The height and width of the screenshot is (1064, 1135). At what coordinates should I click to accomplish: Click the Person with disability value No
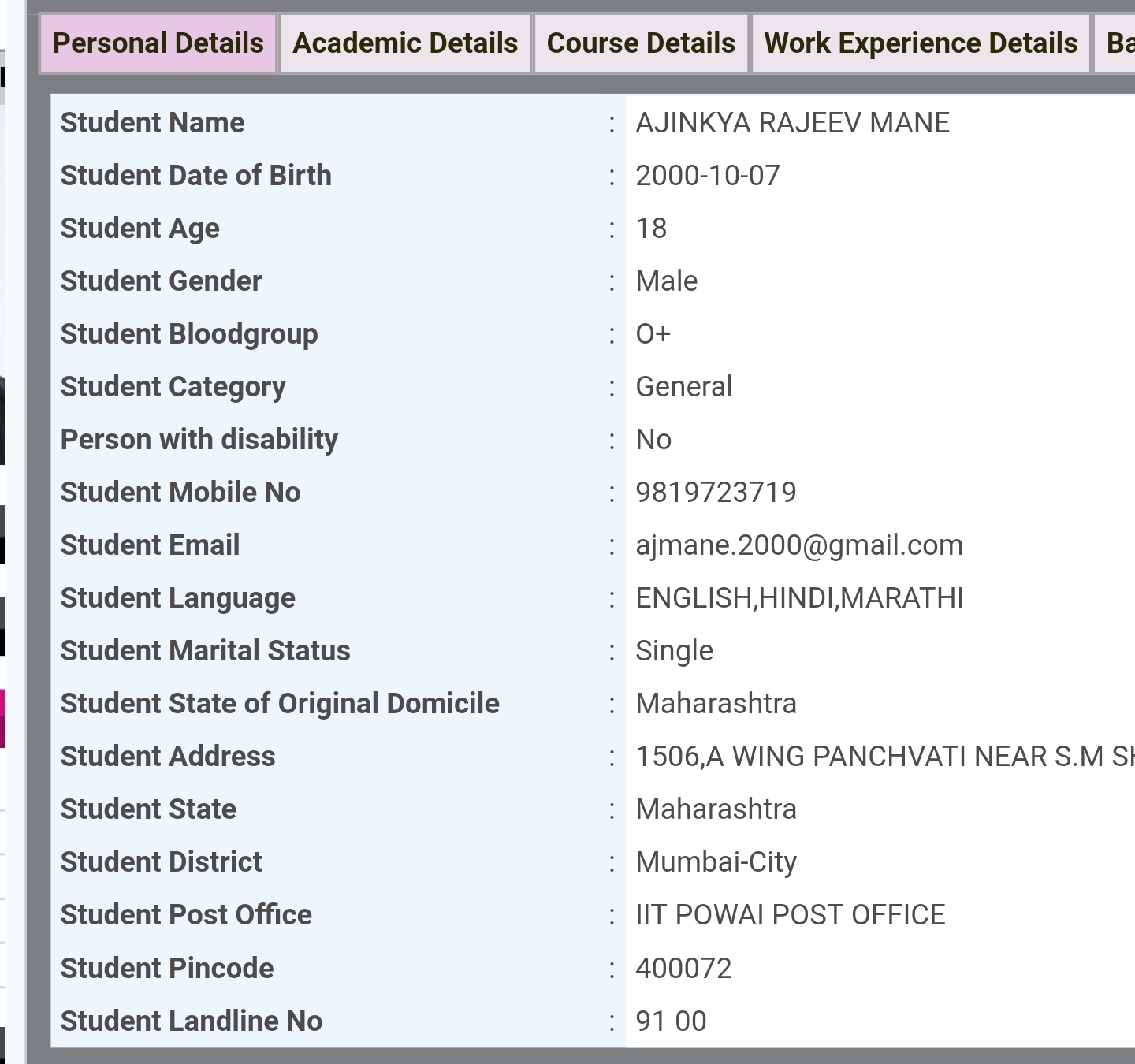[653, 439]
